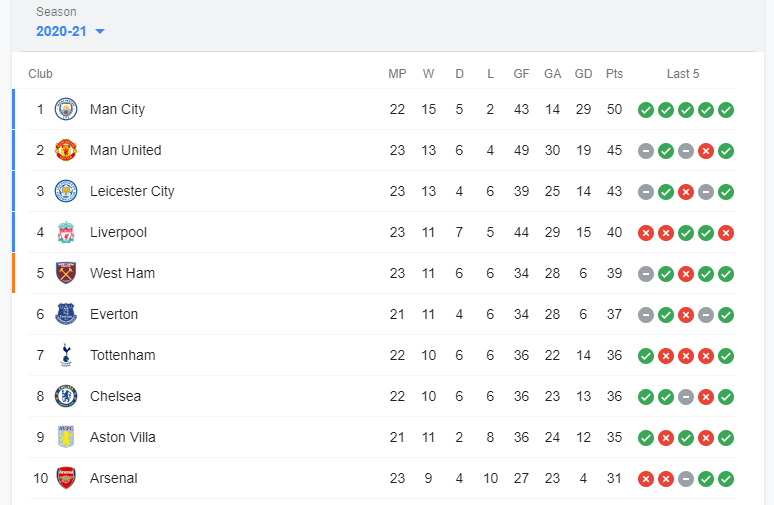Click Liverpool's first loss icon in Last 5
The height and width of the screenshot is (505, 774).
click(646, 233)
